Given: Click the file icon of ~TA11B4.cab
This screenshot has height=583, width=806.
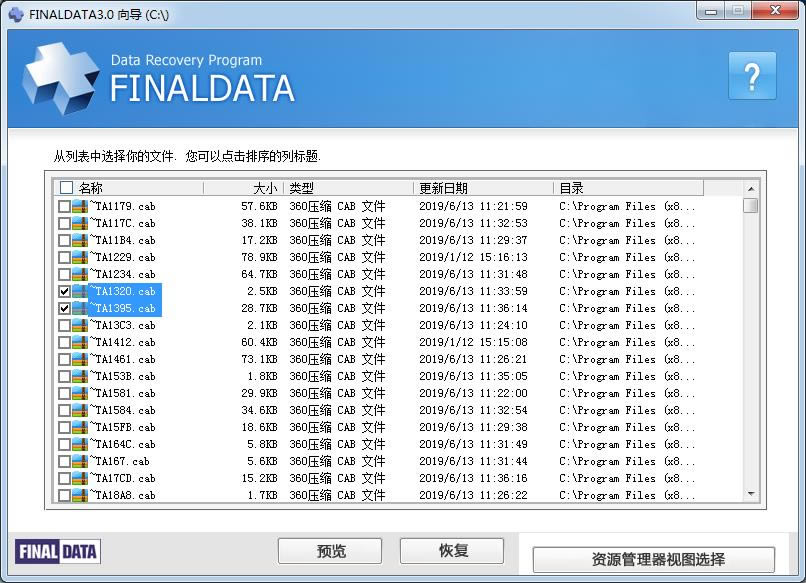Looking at the screenshot, I should point(80,241).
